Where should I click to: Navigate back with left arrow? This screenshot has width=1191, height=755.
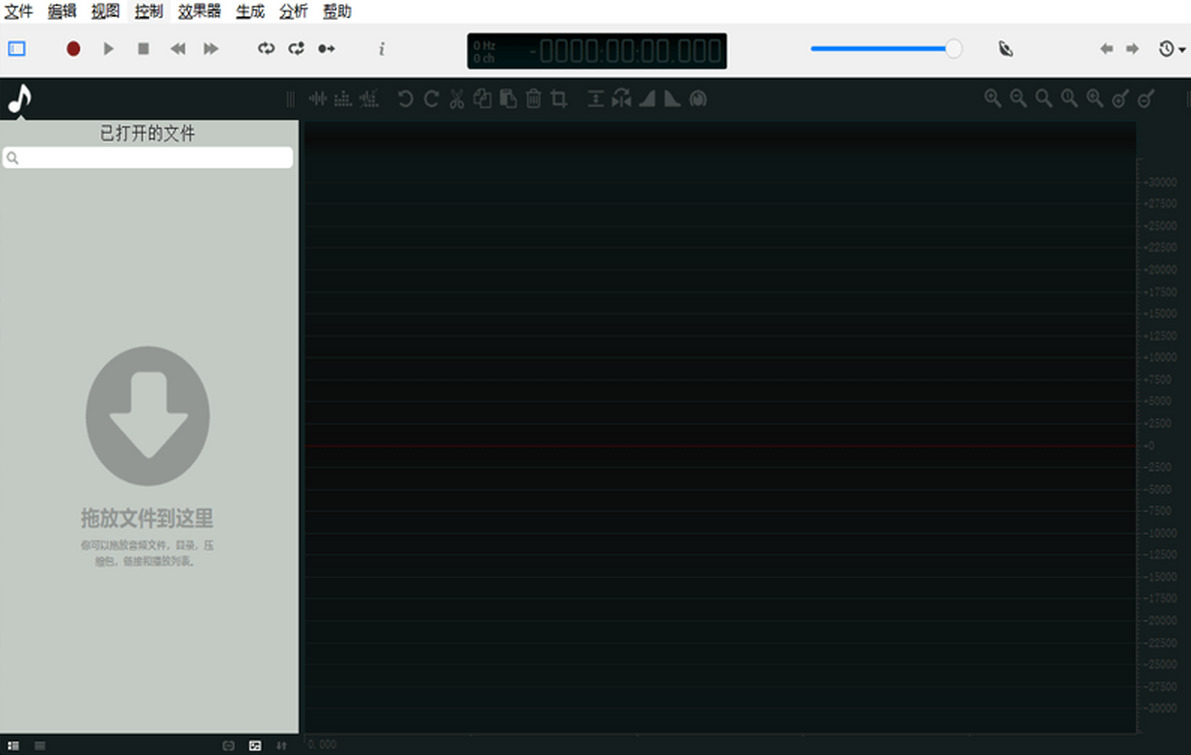tap(1107, 49)
